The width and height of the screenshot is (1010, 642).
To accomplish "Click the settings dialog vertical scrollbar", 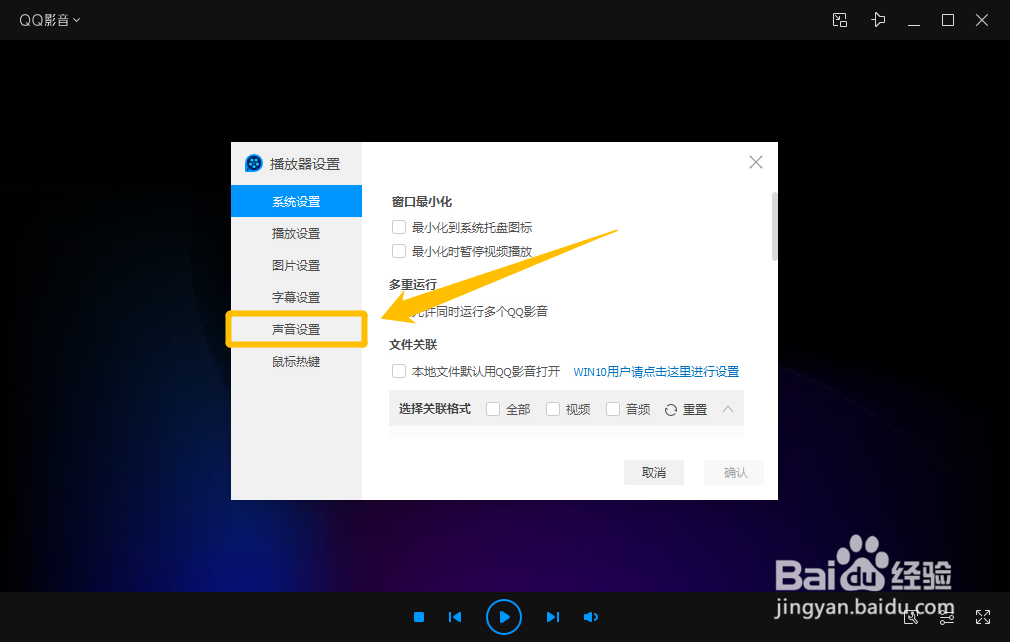I will pyautogui.click(x=774, y=226).
